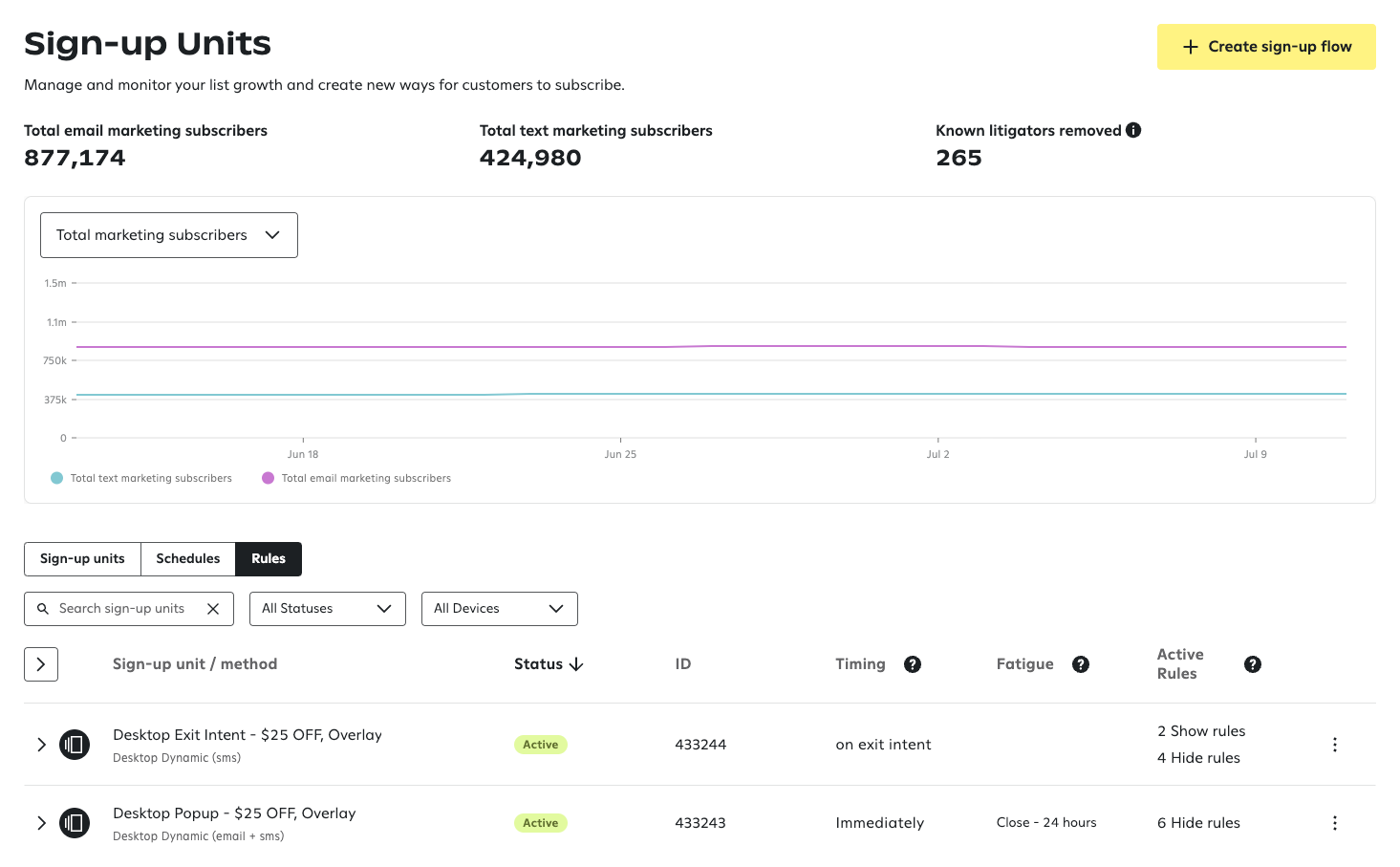Open the Fatigue help icon
This screenshot has height=867, width=1400.
point(1081,663)
